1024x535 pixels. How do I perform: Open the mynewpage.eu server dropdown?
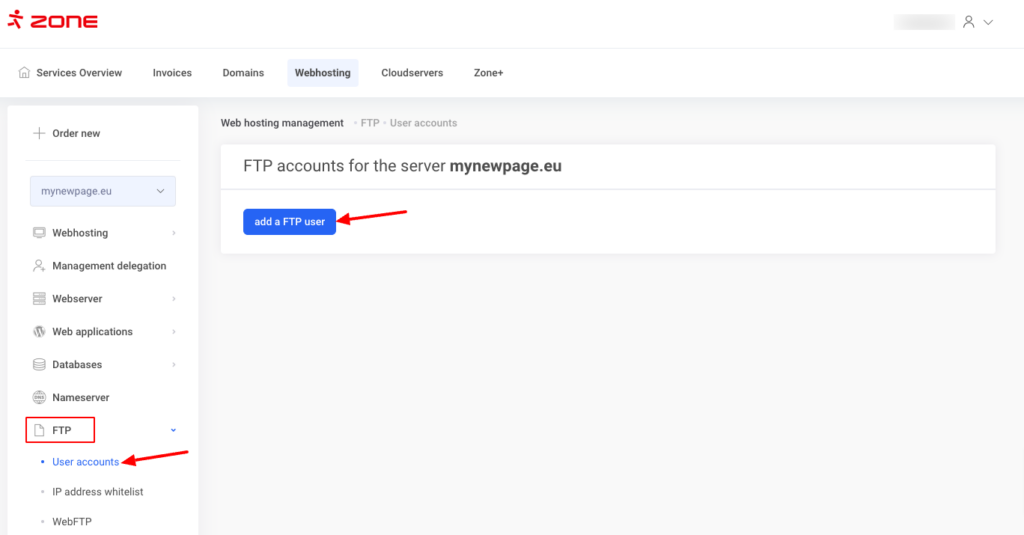point(102,191)
